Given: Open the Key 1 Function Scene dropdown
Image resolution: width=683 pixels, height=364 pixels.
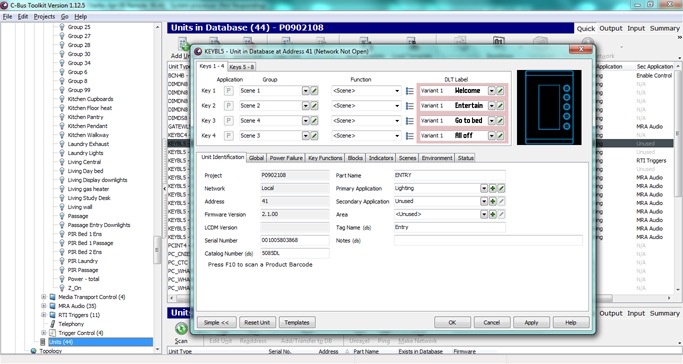Looking at the screenshot, I should (397, 91).
